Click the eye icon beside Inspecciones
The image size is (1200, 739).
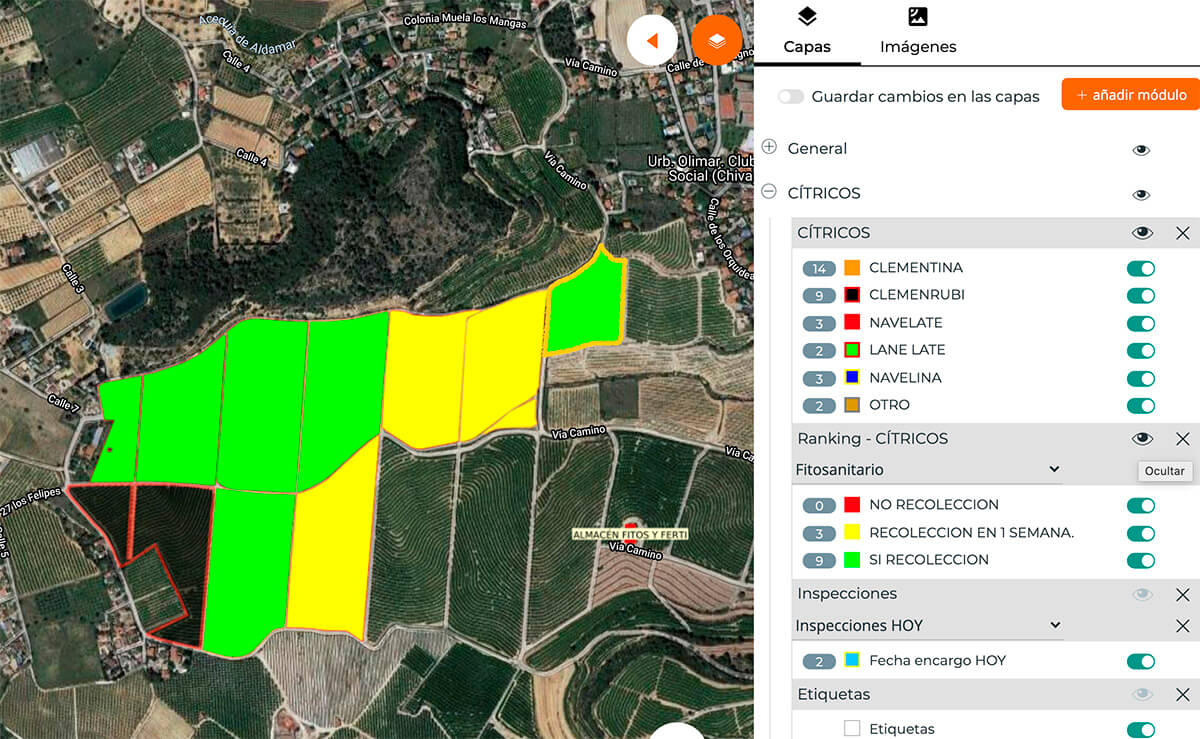click(1141, 593)
